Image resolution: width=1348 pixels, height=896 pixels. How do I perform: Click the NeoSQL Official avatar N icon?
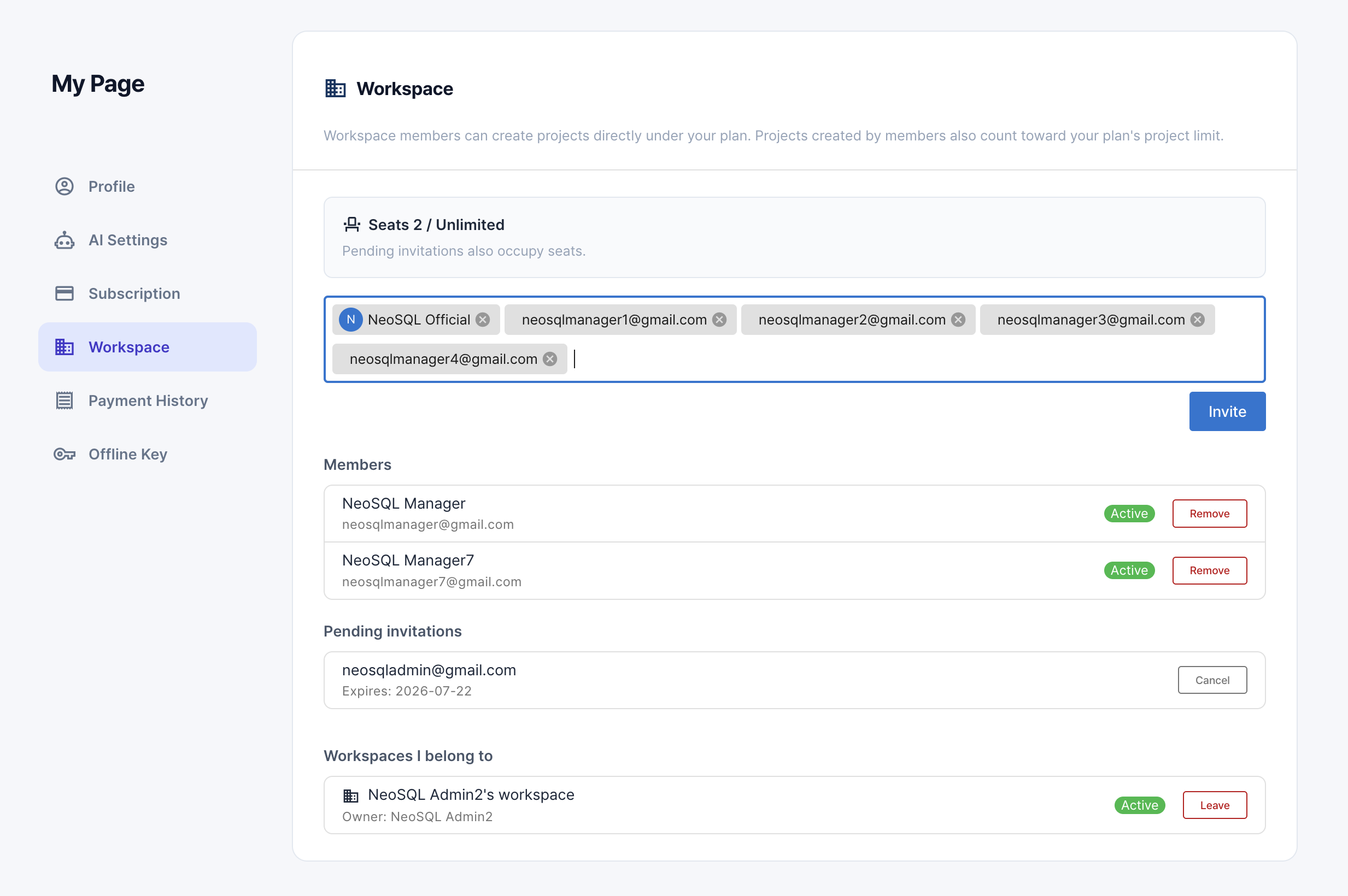351,320
